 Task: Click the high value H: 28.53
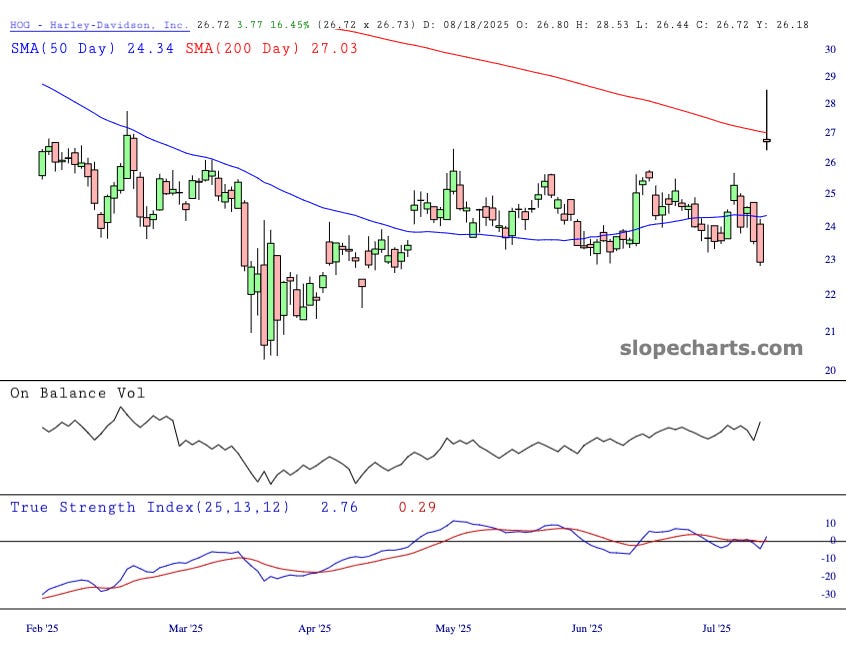point(602,25)
